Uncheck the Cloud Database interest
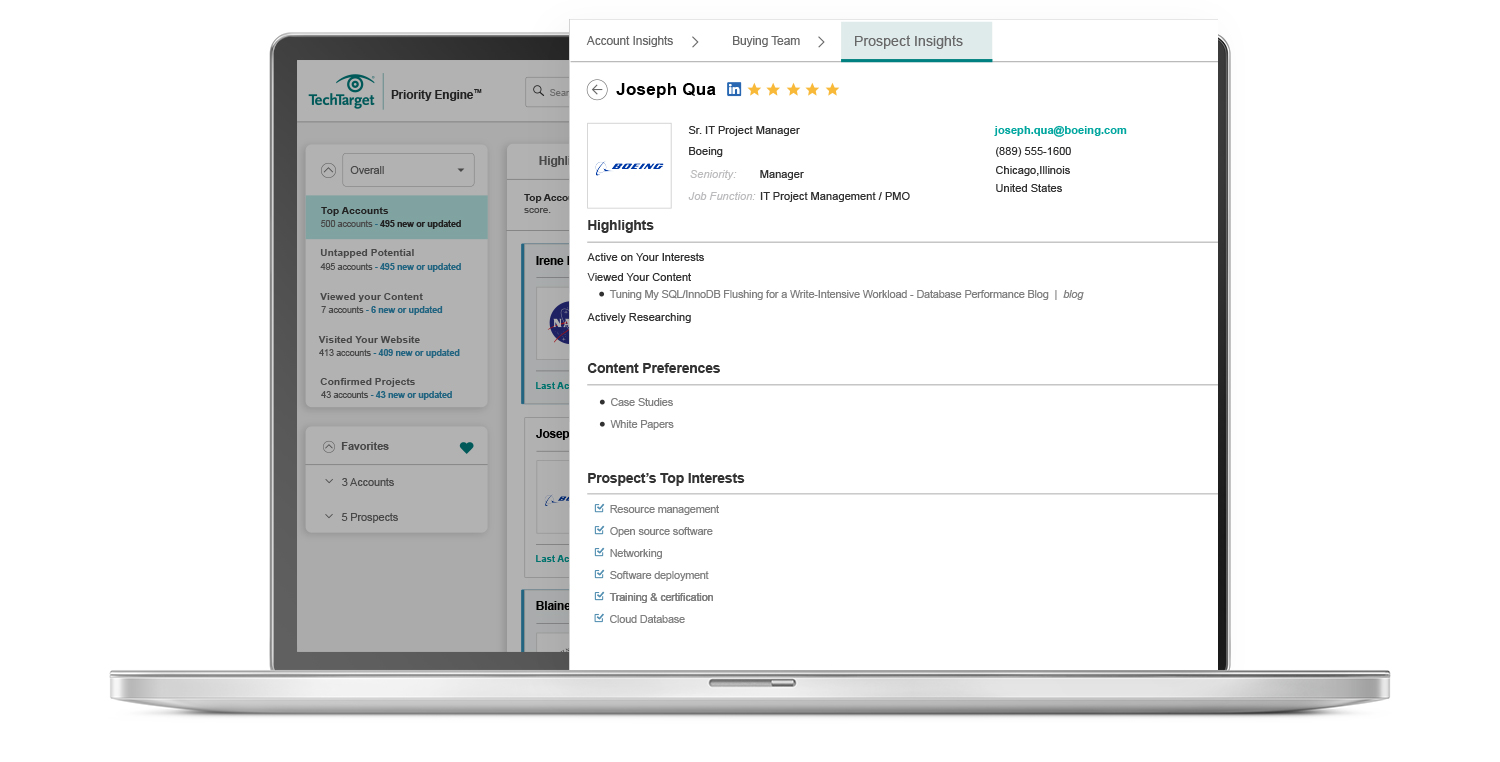This screenshot has height=762, width=1500. pyautogui.click(x=600, y=619)
